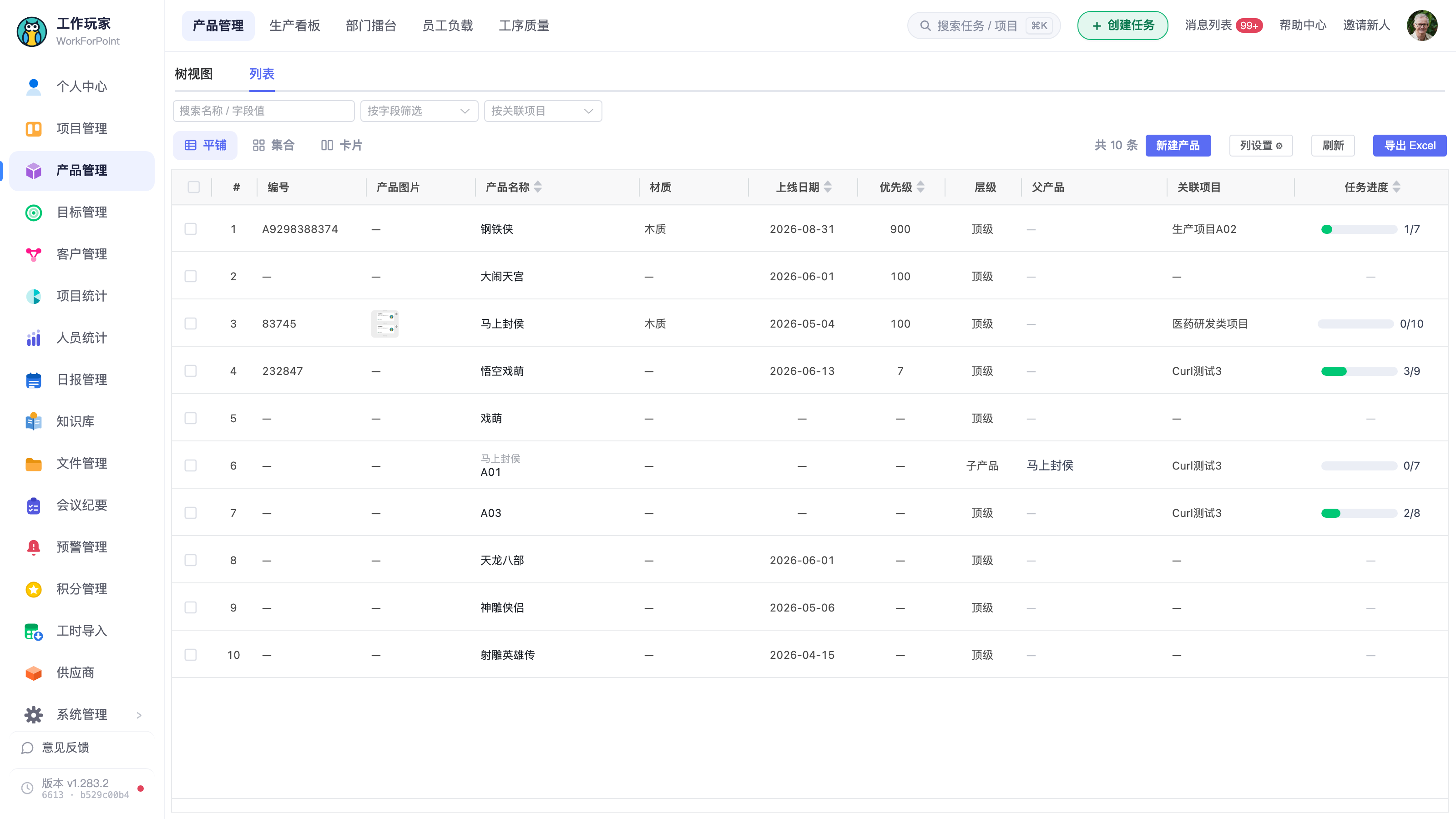Open the 按关联项目 dropdown

coord(543,111)
